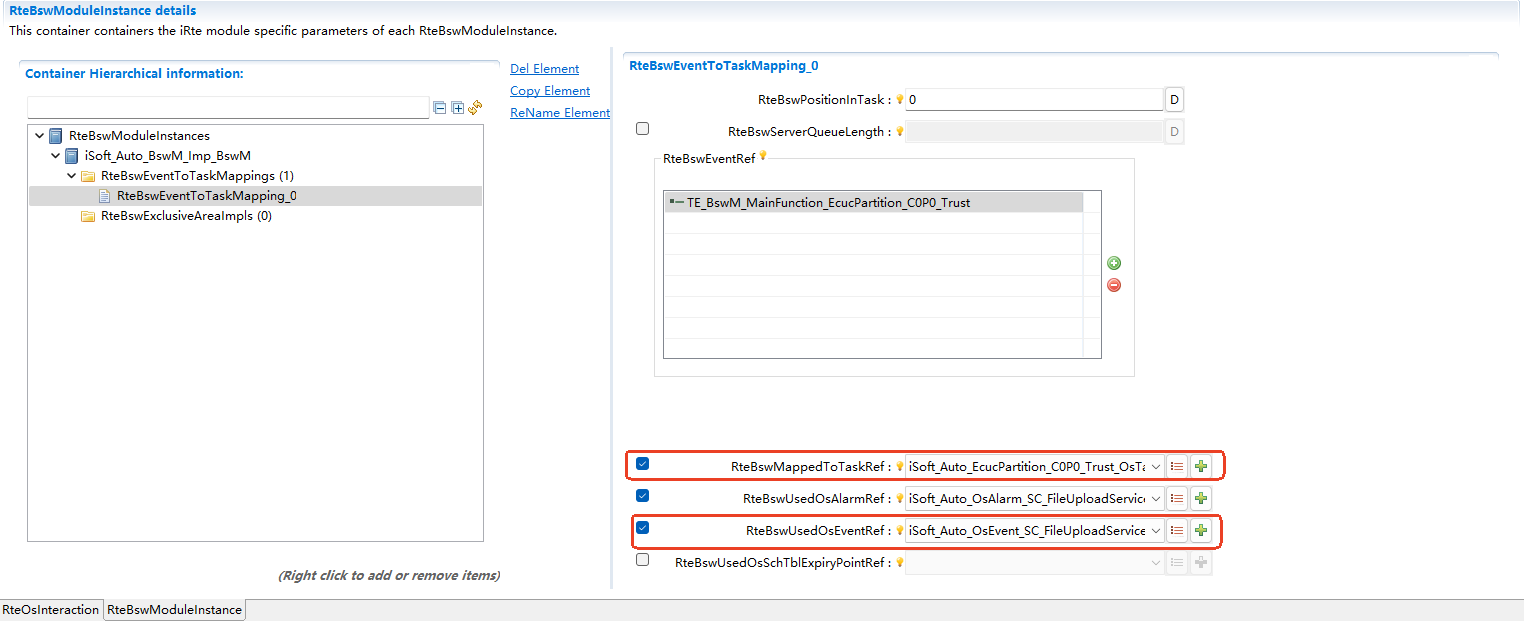The height and width of the screenshot is (621, 1524).
Task: Click the ReName Element link
Action: [559, 113]
